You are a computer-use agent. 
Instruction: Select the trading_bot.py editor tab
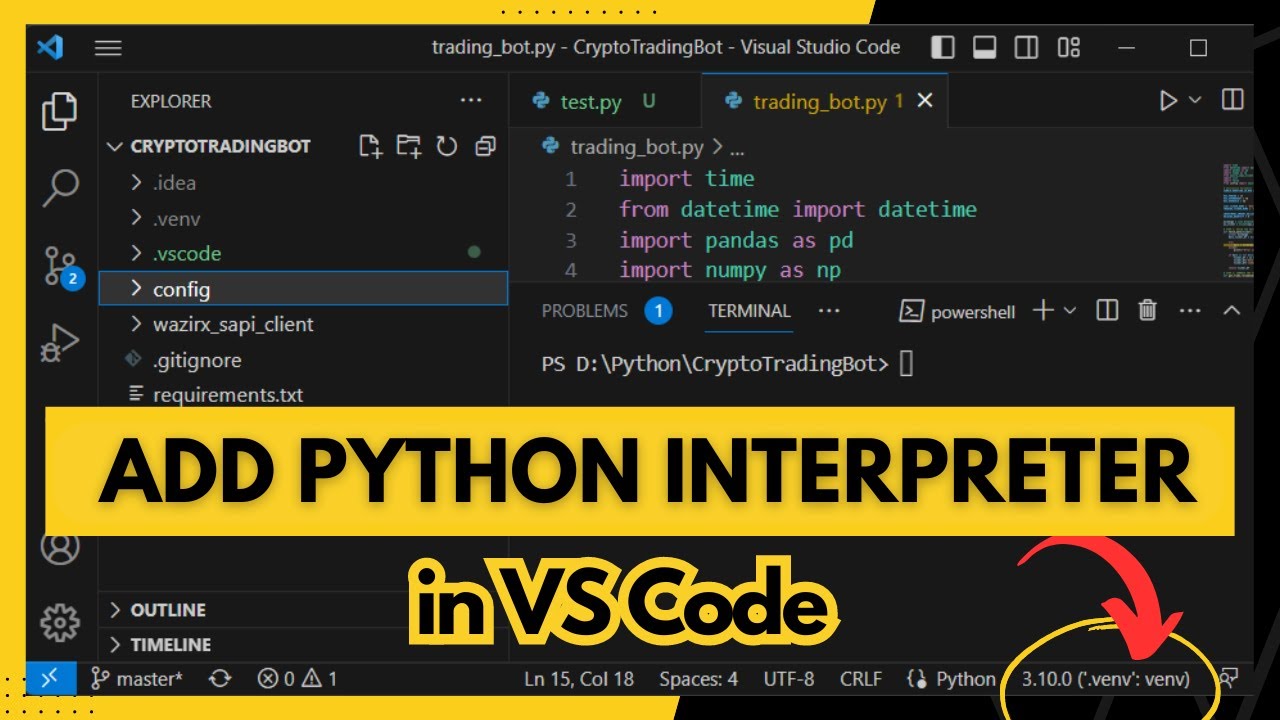click(825, 101)
